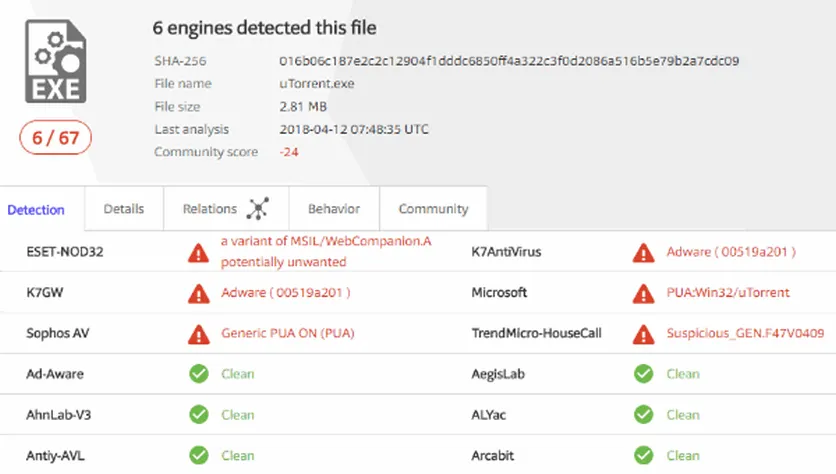Click the Antiy-AVL green clean checkmark
The height and width of the screenshot is (474, 836).
[198, 455]
